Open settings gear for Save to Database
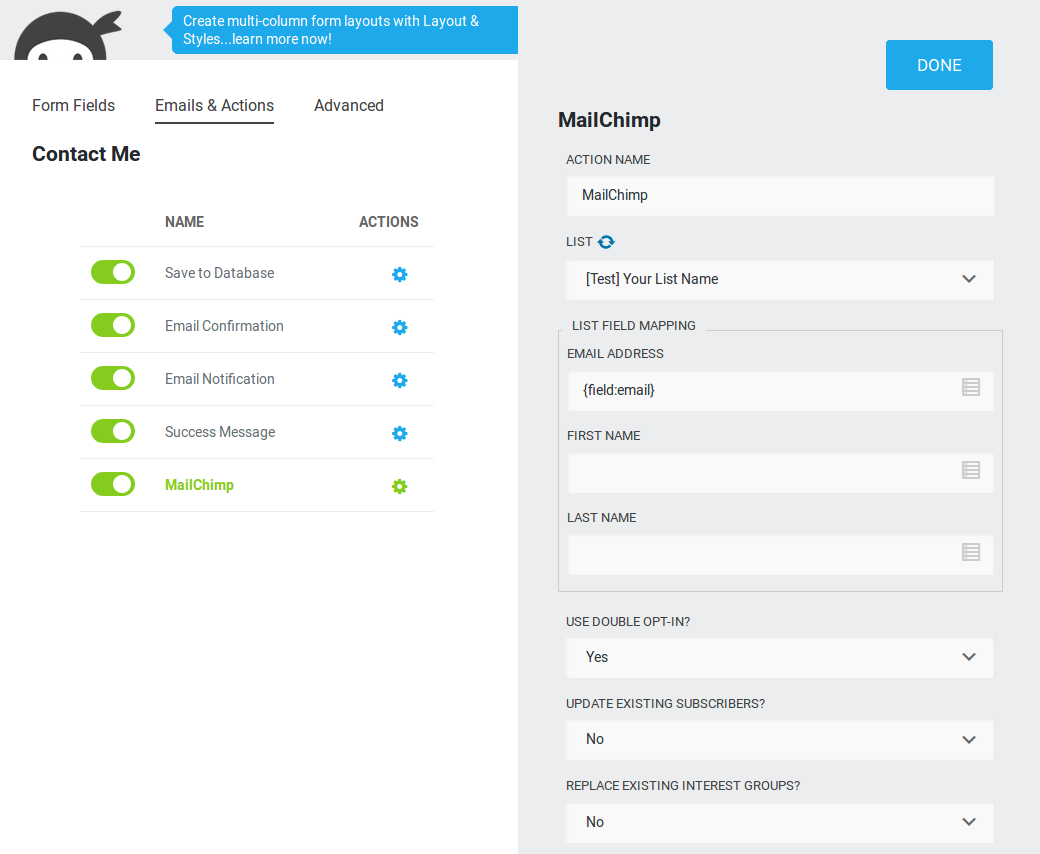Viewport: 1040px width, 854px height. point(399,274)
